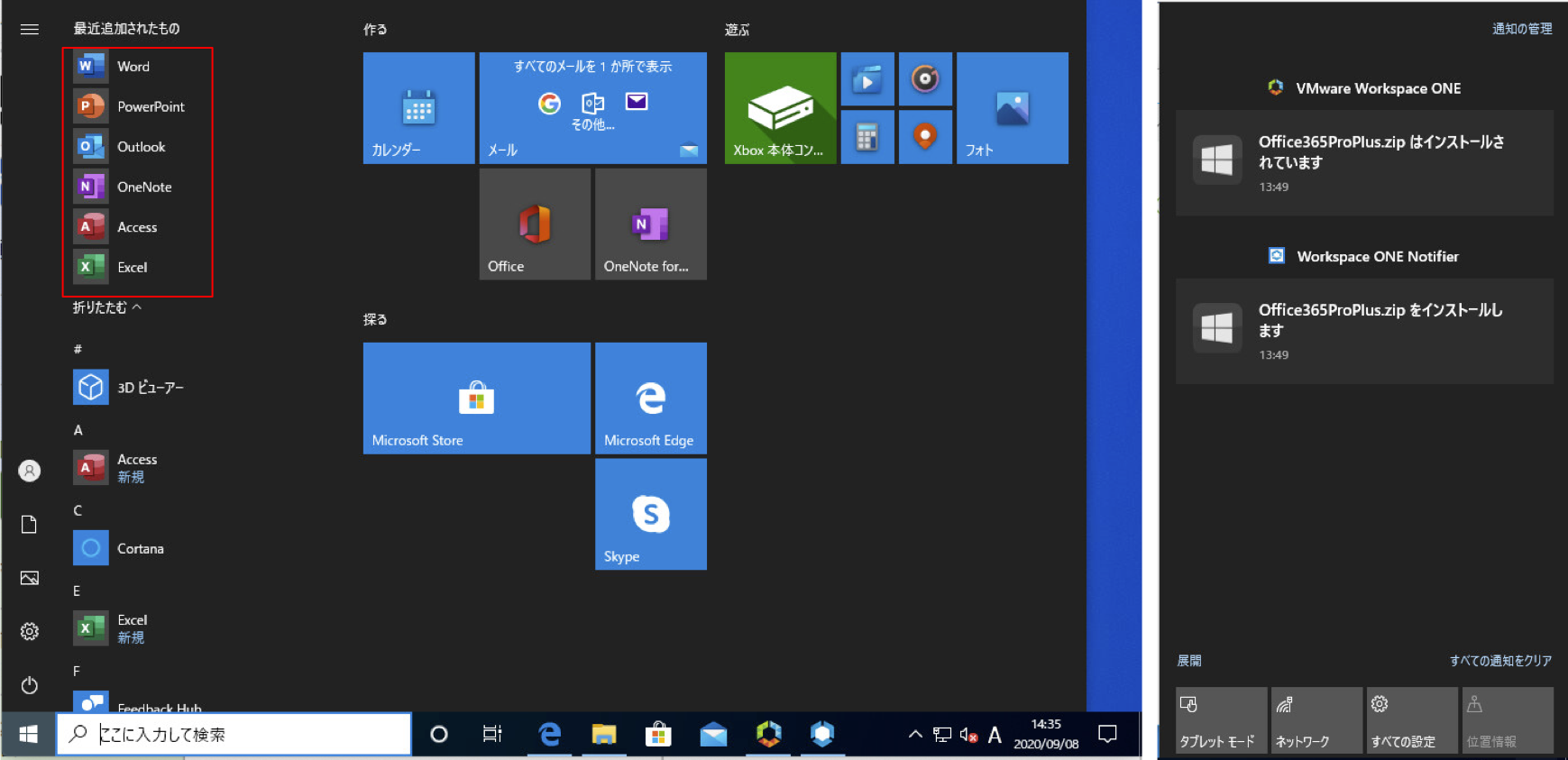Open Task View on the taskbar
1568x760 pixels.
point(492,735)
